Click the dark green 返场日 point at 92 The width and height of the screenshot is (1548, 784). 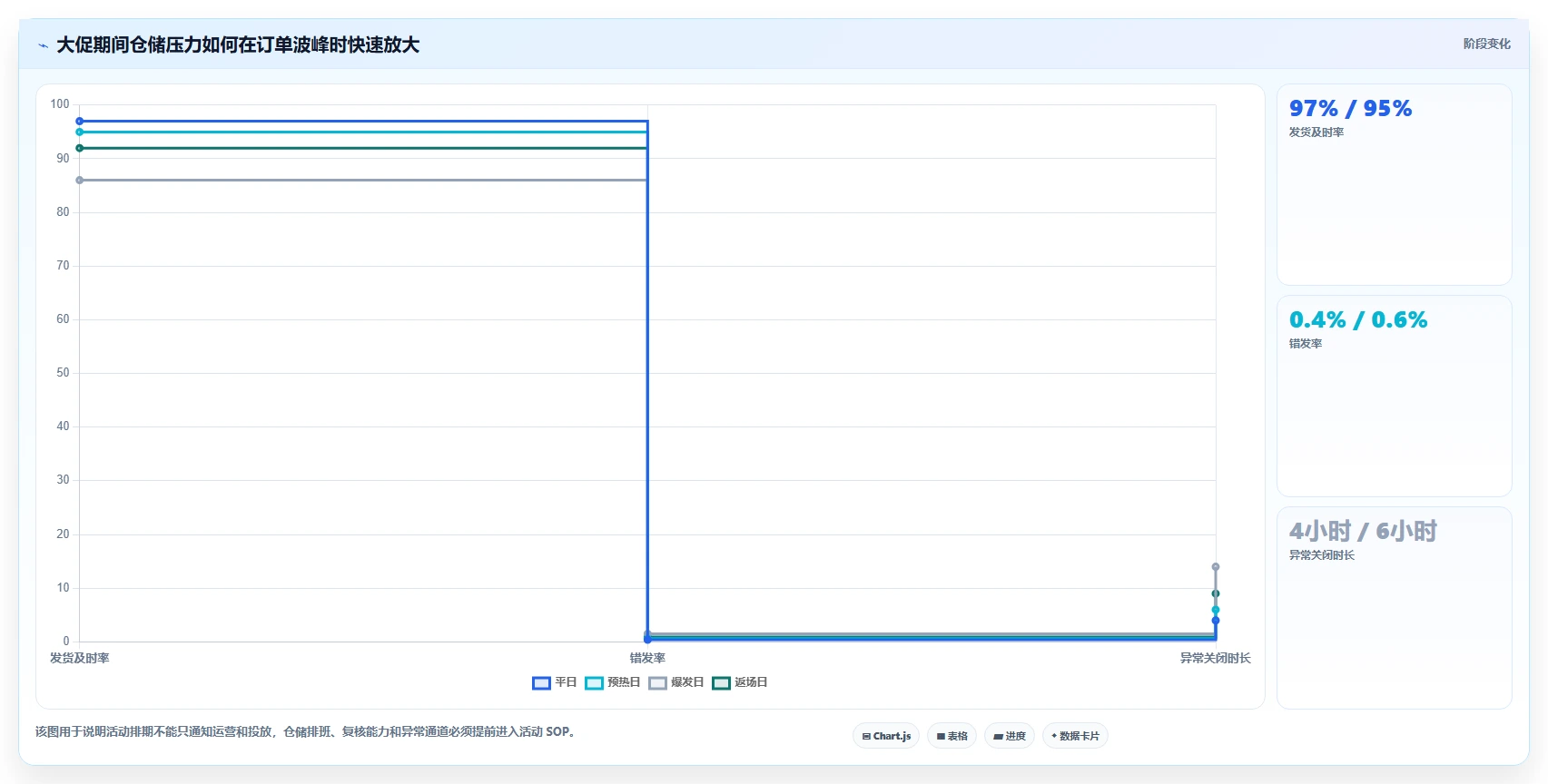pos(80,148)
